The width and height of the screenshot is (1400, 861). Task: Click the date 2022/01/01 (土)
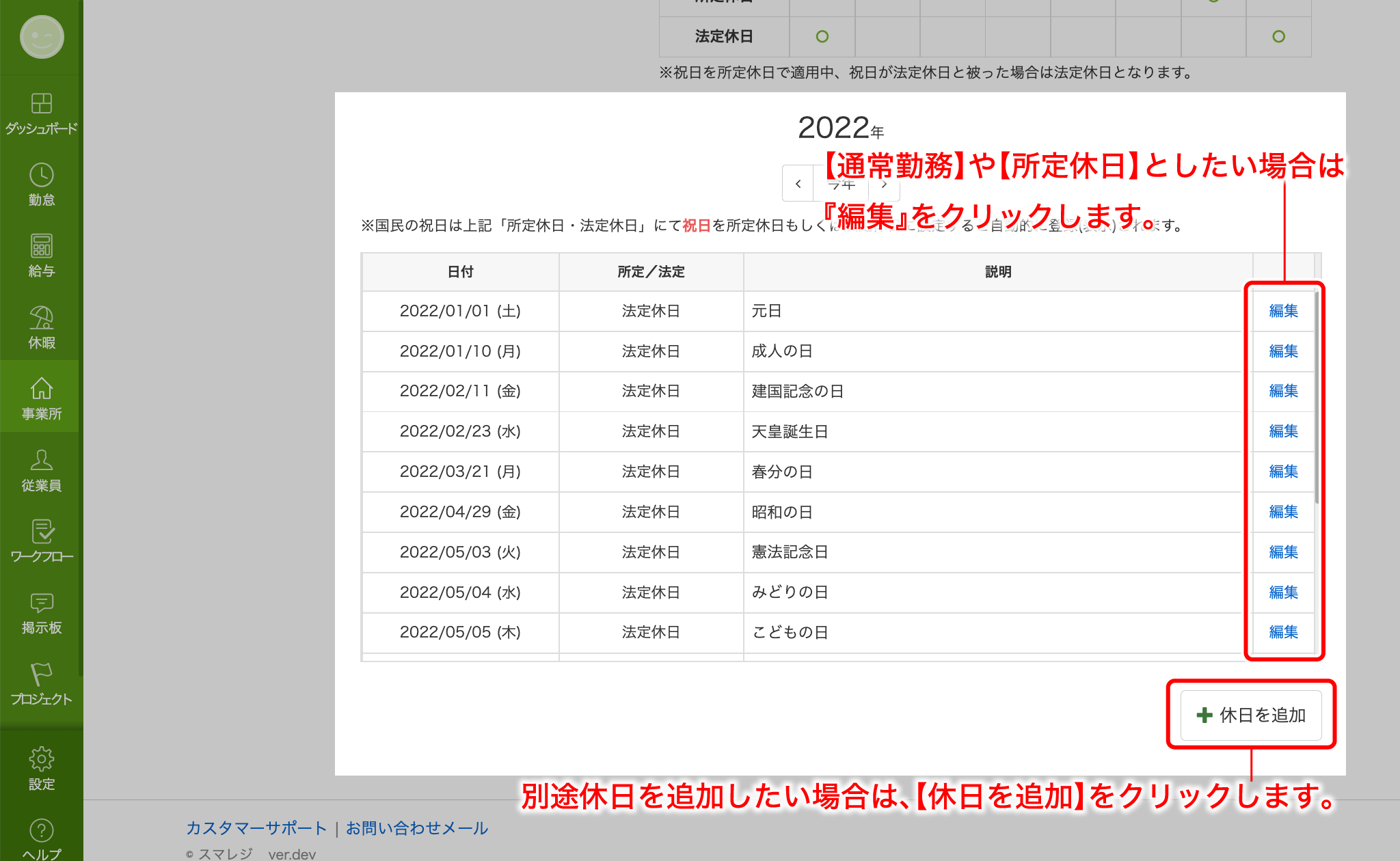[460, 311]
